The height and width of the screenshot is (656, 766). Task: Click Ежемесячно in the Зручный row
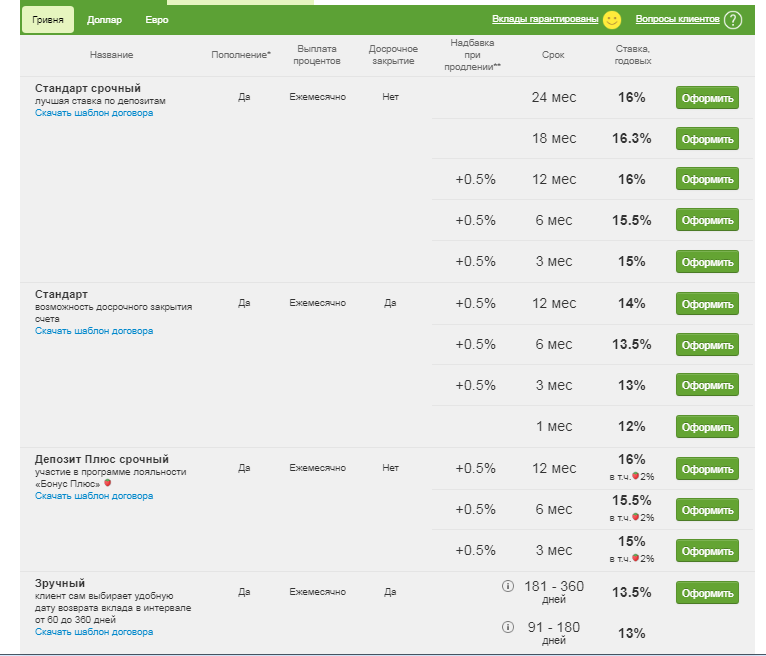click(318, 592)
